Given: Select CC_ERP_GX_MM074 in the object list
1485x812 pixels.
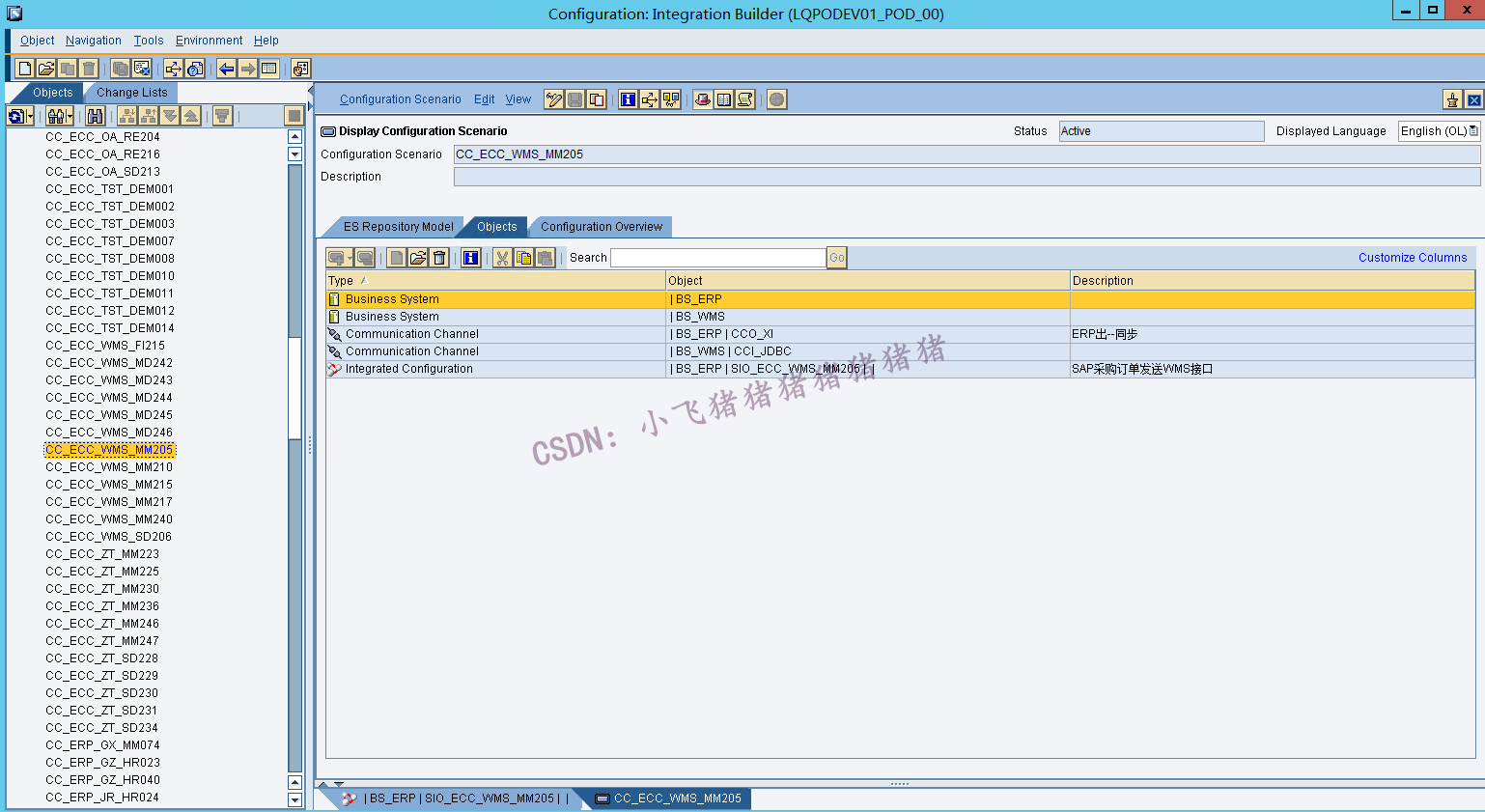Looking at the screenshot, I should (x=102, y=745).
